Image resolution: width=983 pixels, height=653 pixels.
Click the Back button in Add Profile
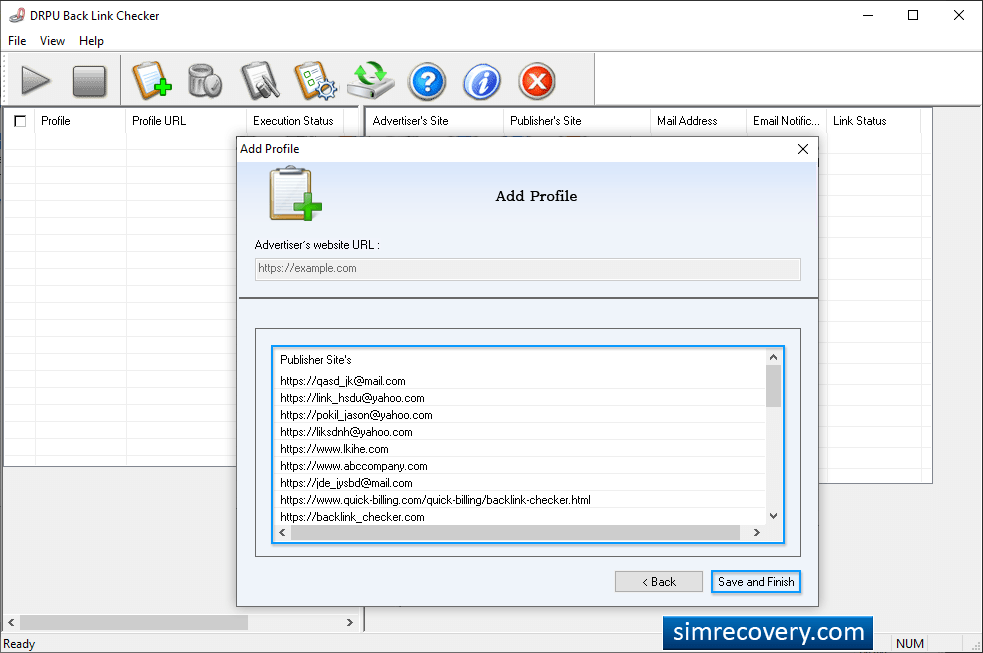(x=658, y=582)
